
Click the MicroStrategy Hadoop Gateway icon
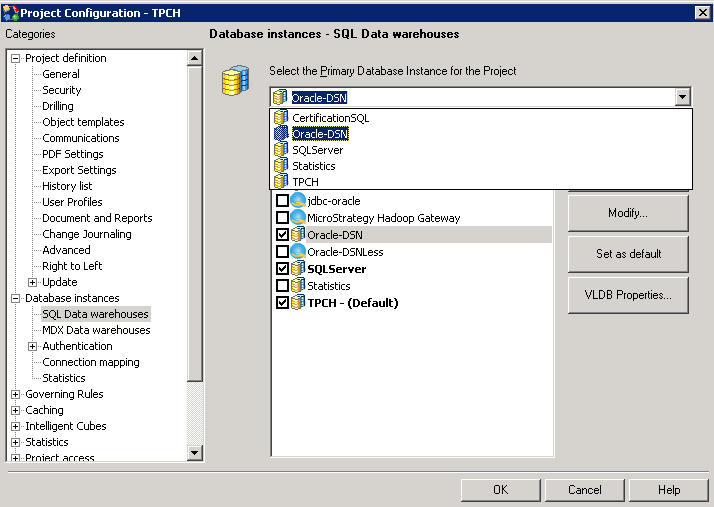(x=298, y=218)
